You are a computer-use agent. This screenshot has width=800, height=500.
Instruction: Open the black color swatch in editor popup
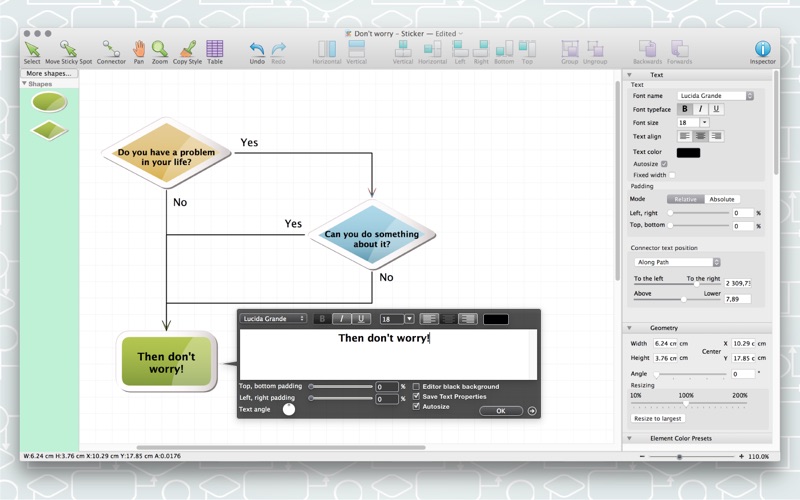click(495, 319)
